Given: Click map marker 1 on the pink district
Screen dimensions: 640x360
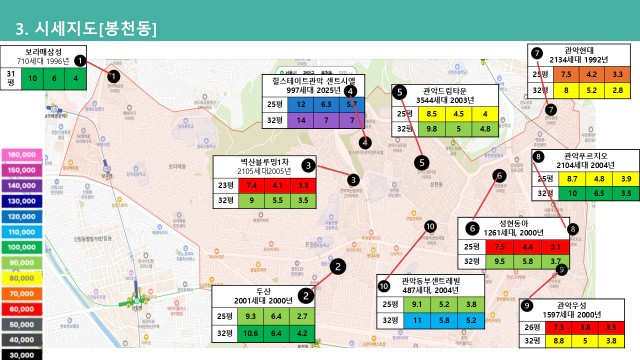Looking at the screenshot, I should click(114, 76).
